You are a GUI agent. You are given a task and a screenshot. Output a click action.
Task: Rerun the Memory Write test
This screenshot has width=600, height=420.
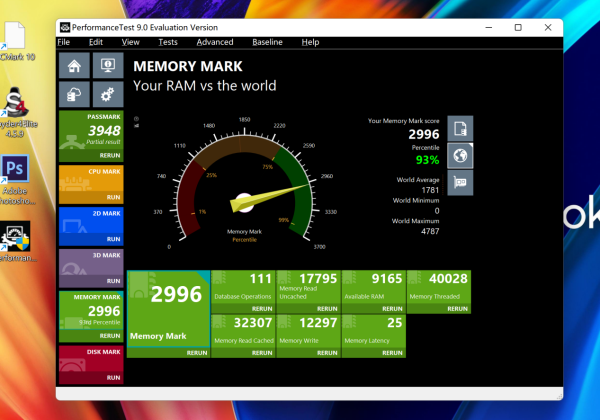[x=327, y=353]
